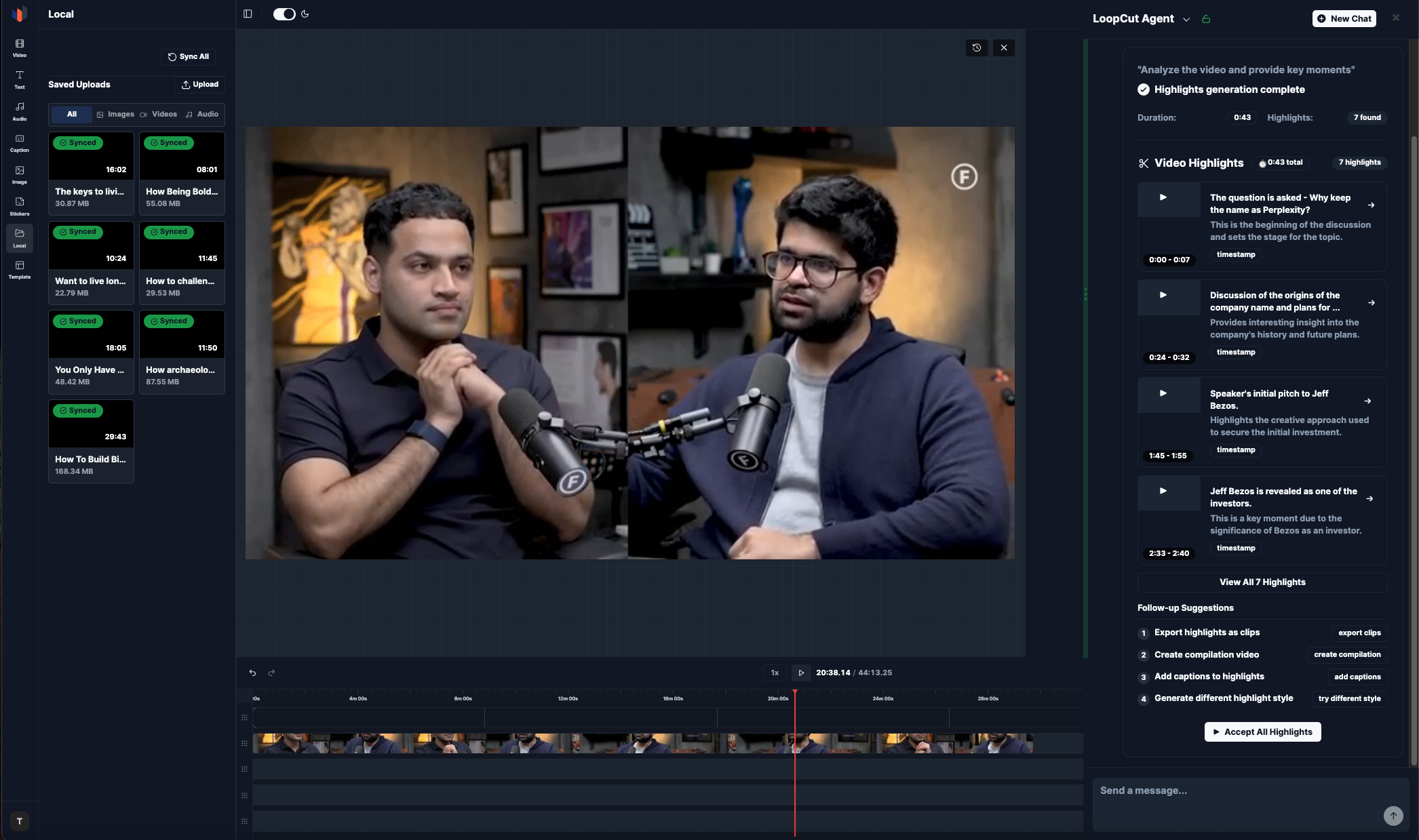
Task: Click the first track drag handle
Action: pos(244,717)
